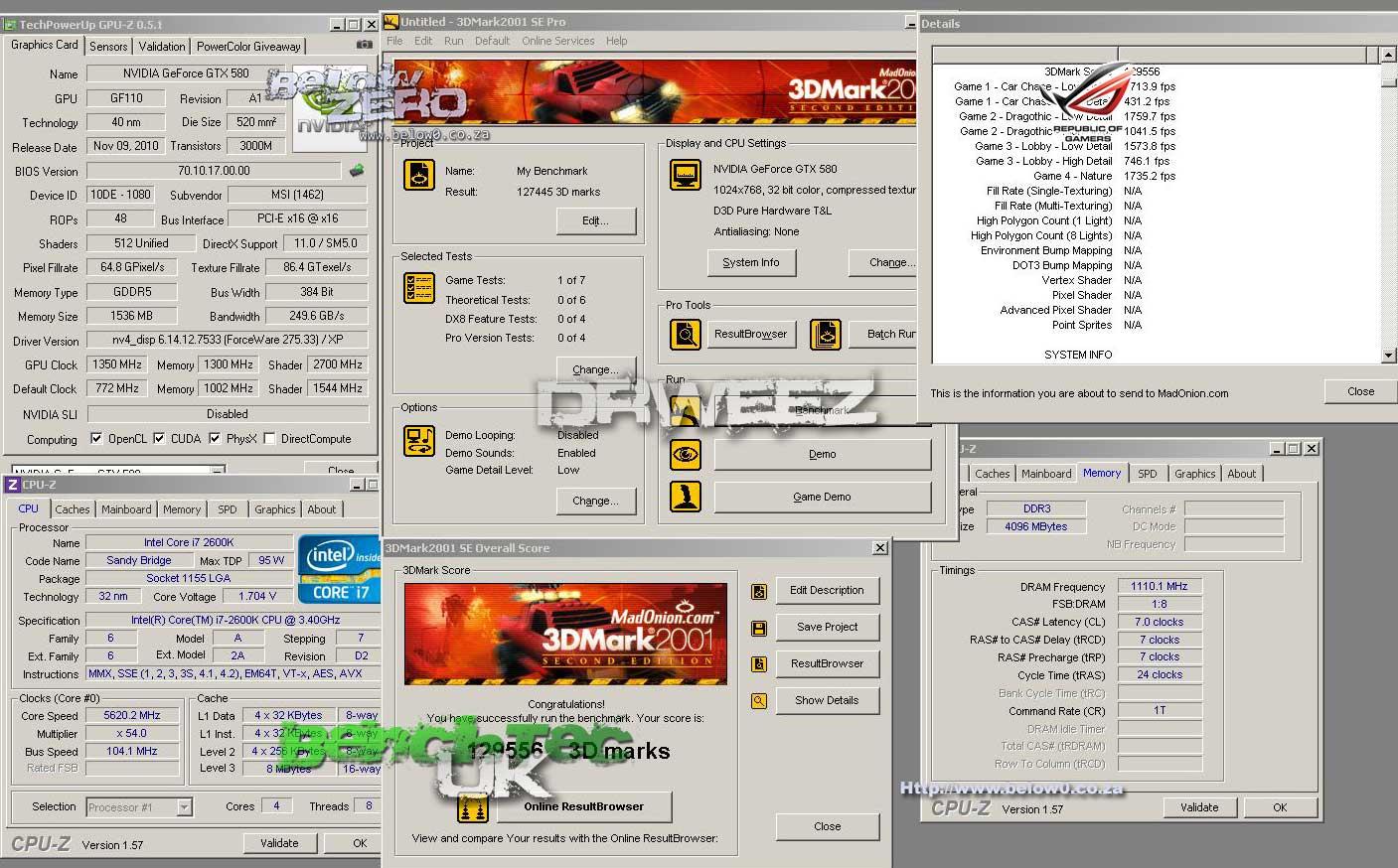Open the Run menu in 3DMark2001
1398x868 pixels.
pyautogui.click(x=453, y=41)
